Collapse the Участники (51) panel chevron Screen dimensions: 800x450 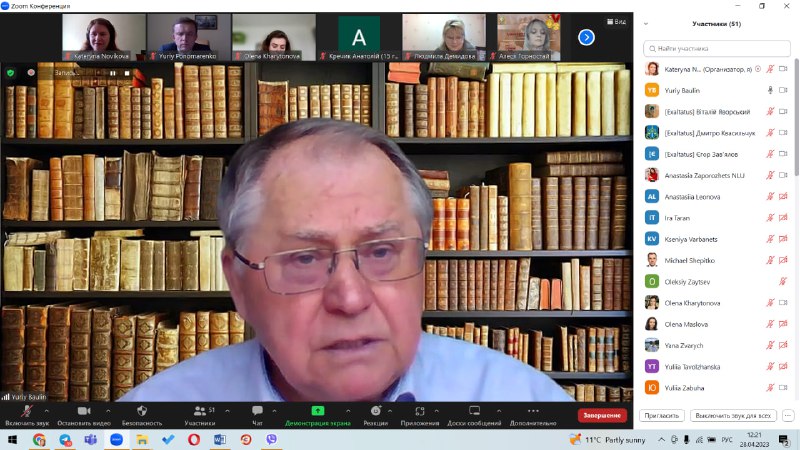pyautogui.click(x=648, y=24)
